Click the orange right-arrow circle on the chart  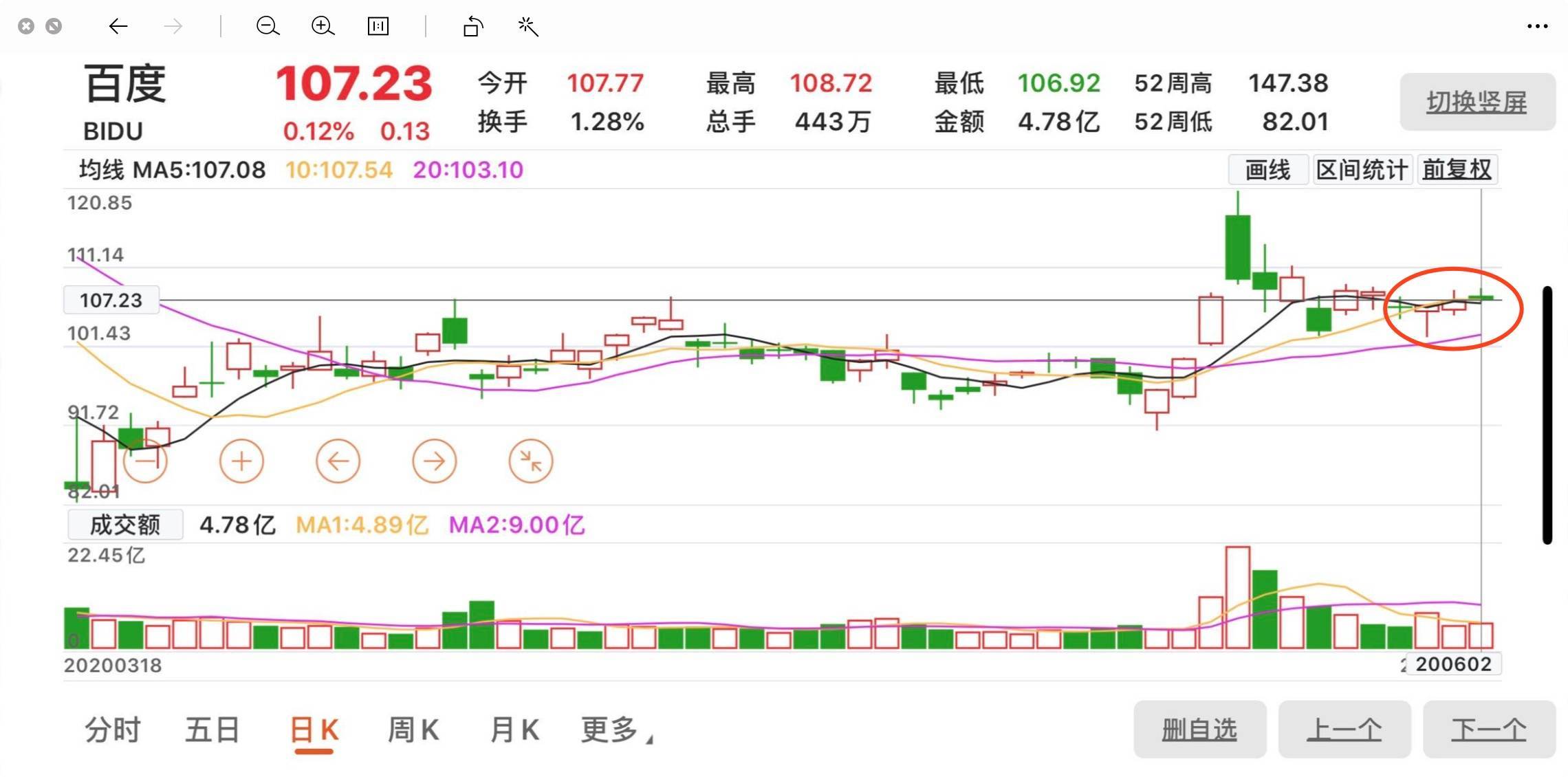[x=434, y=461]
